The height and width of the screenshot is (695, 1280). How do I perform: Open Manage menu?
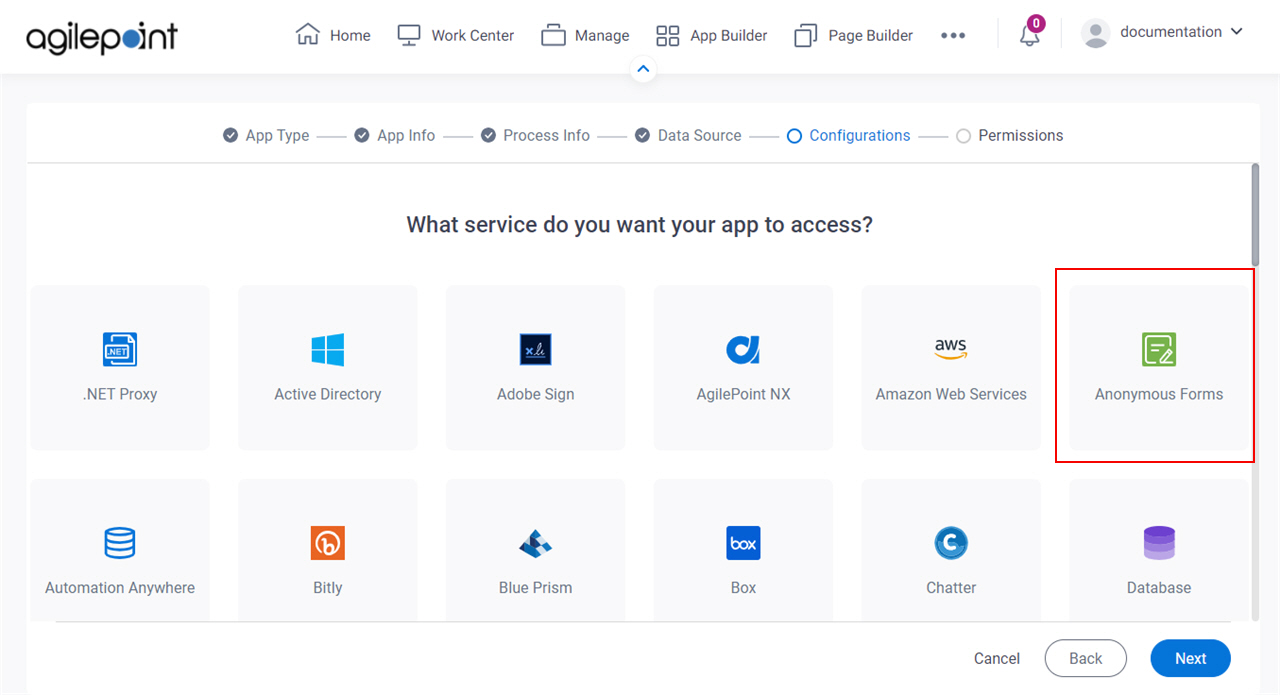585,35
